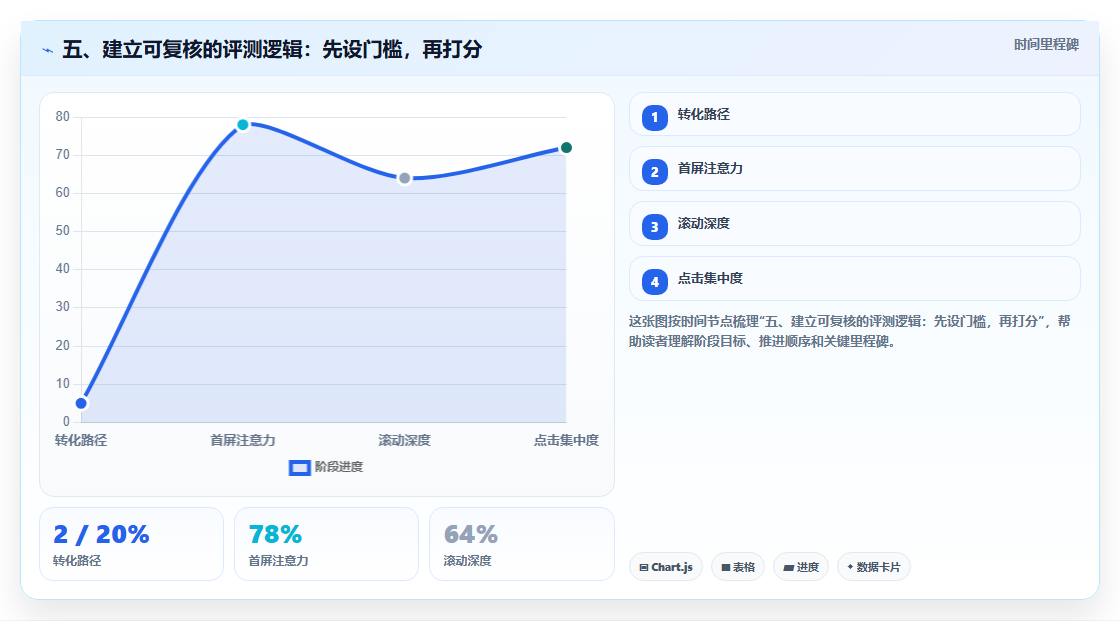Click the lightning icon beside the section title
The image size is (1120, 621).
pos(48,50)
